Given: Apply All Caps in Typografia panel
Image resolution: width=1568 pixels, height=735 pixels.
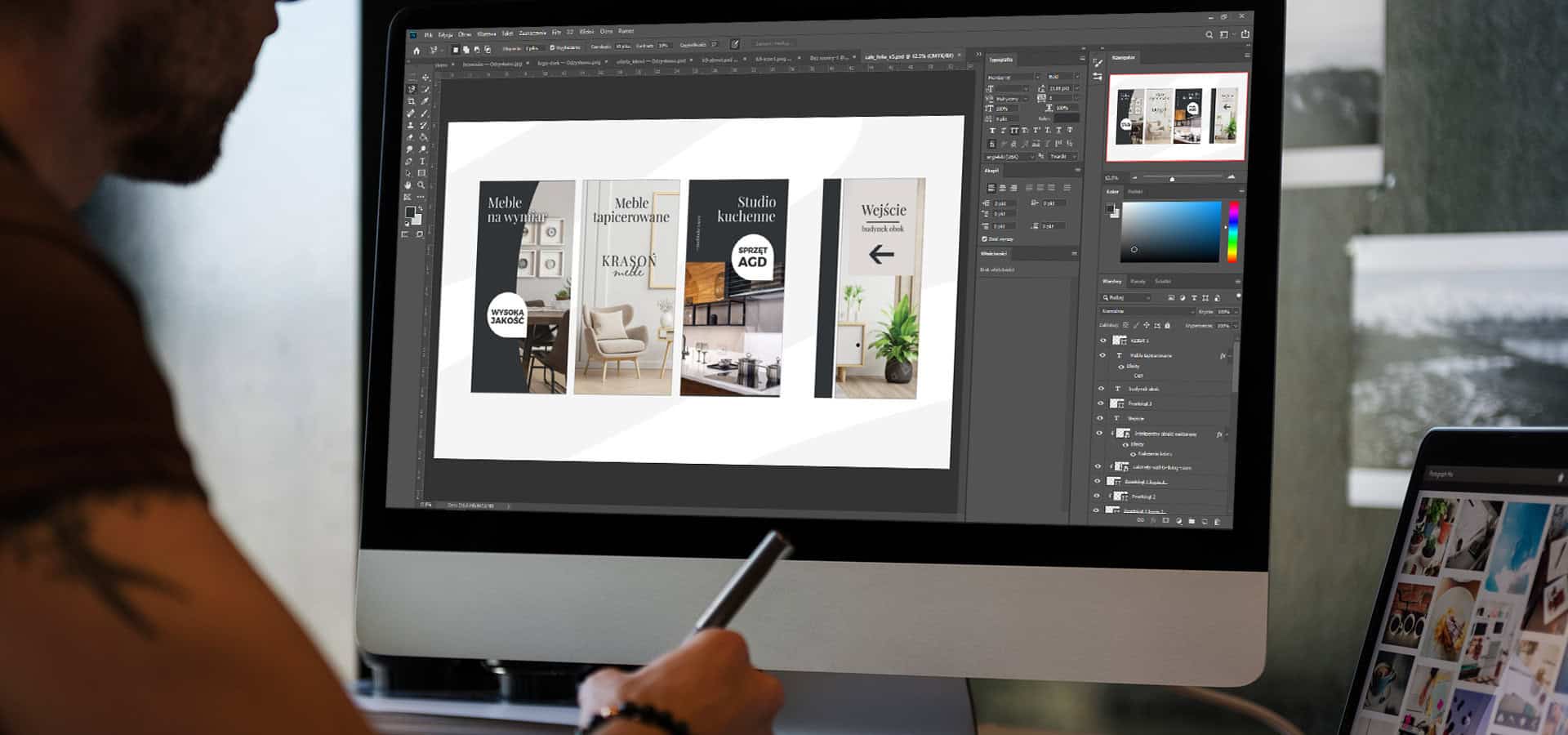Looking at the screenshot, I should [x=1014, y=130].
